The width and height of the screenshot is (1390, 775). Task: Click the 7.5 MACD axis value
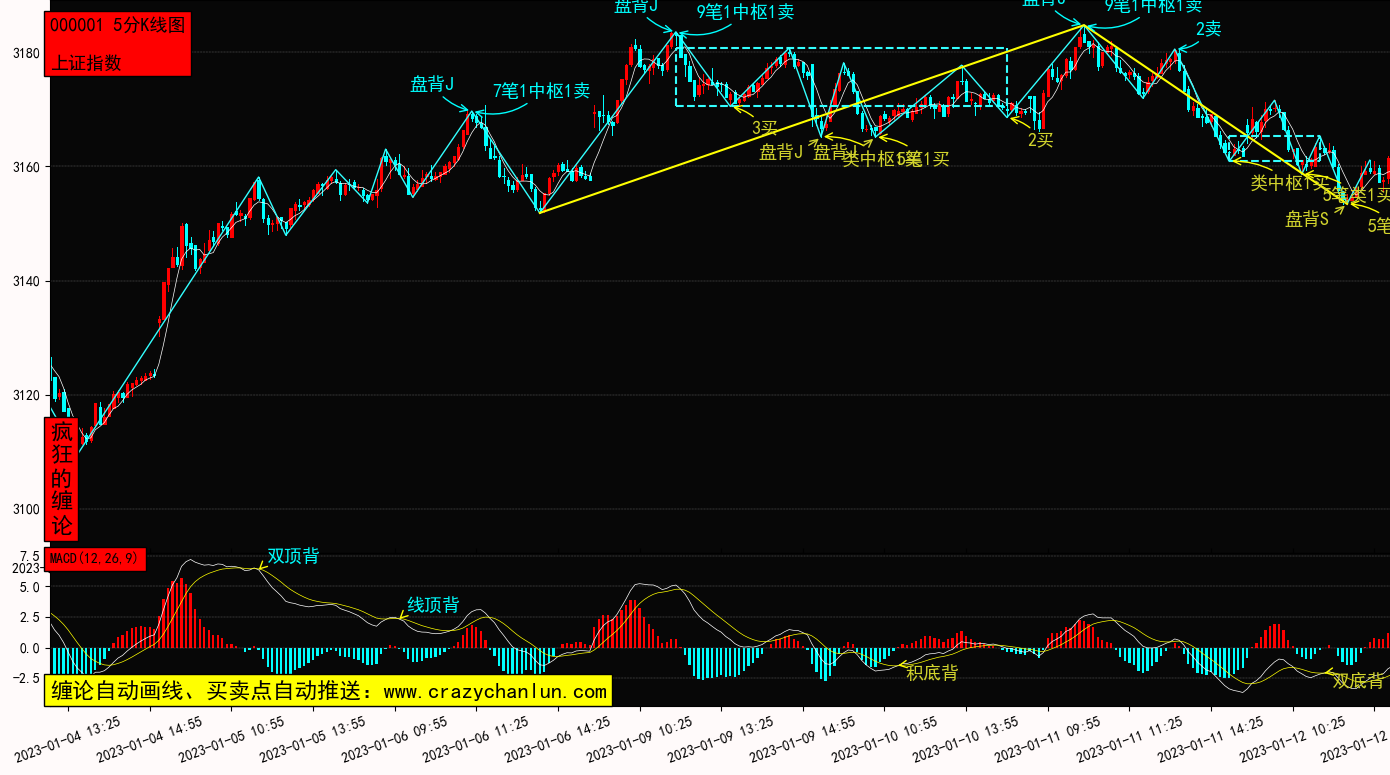click(x=30, y=555)
